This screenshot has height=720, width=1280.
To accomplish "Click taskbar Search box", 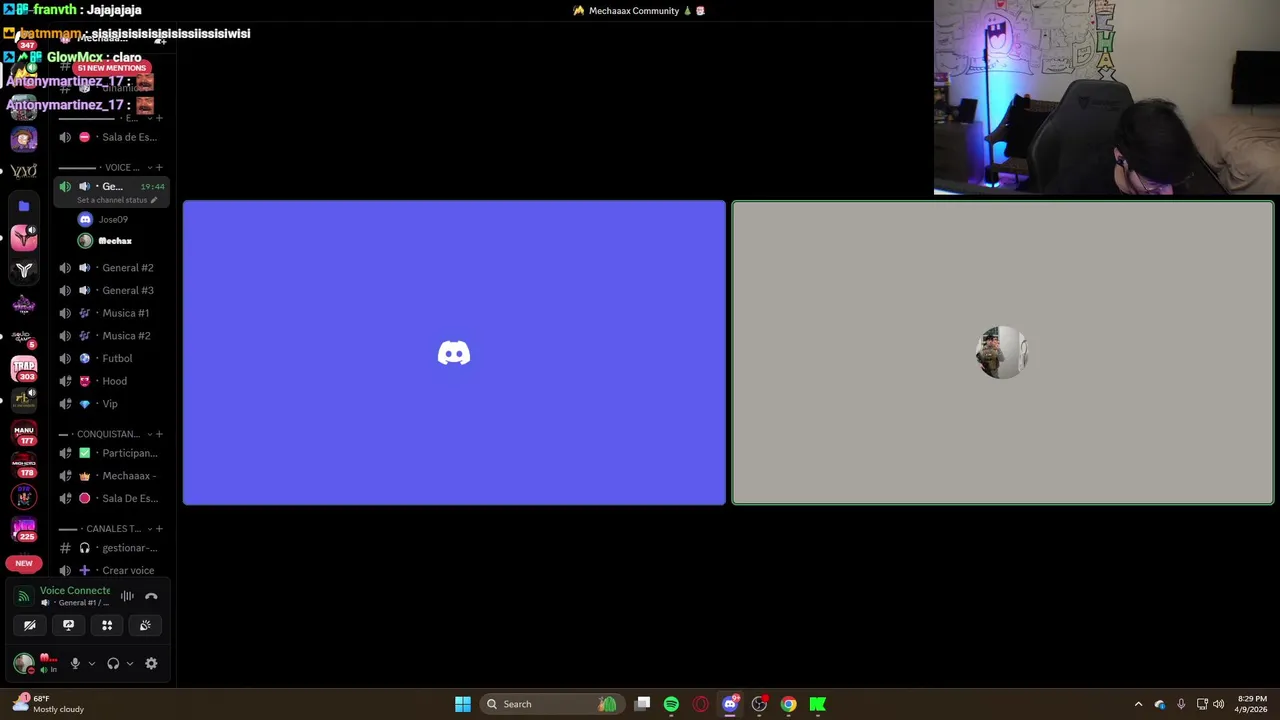I will tap(552, 704).
